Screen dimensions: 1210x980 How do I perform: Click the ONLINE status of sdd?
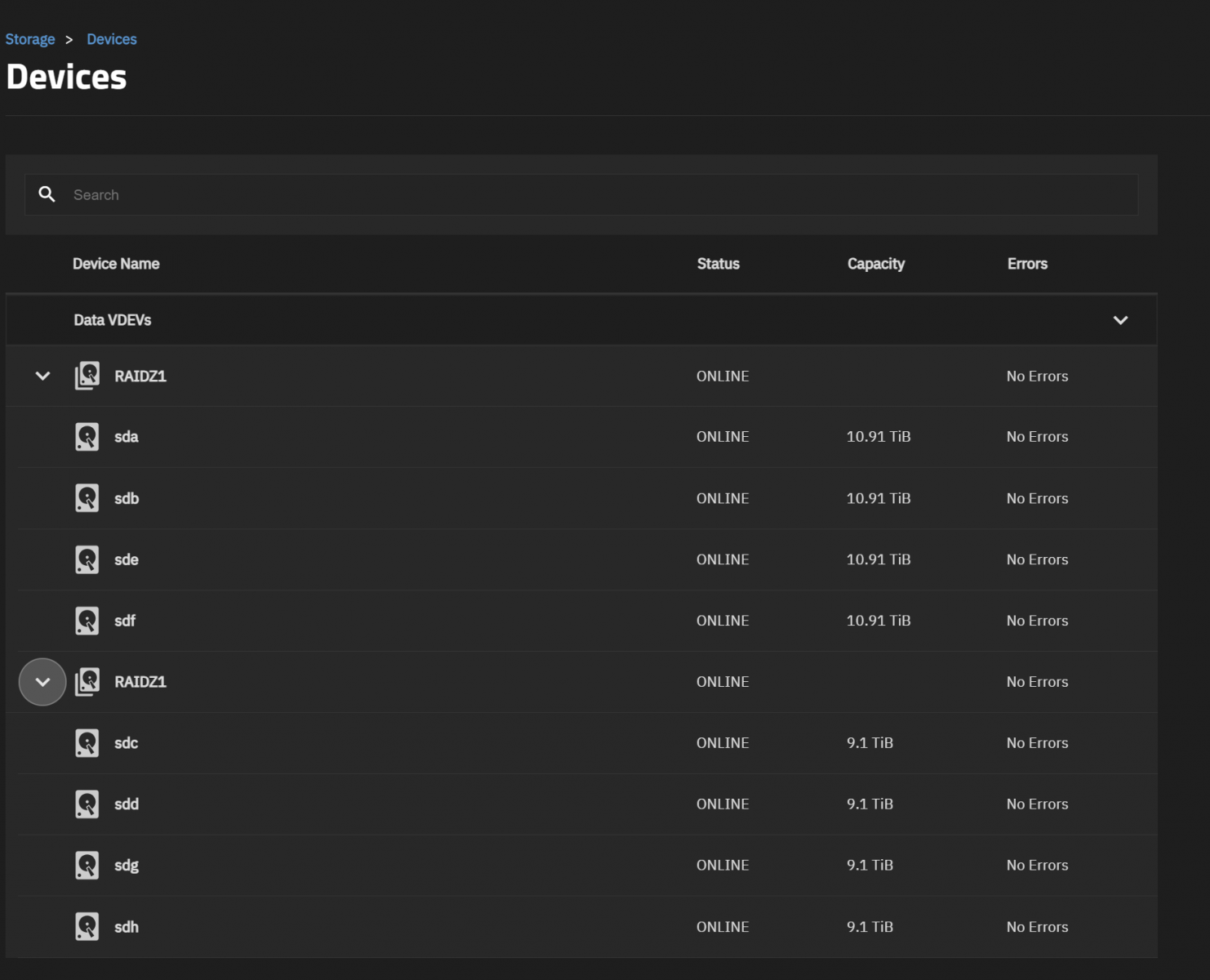tap(723, 804)
